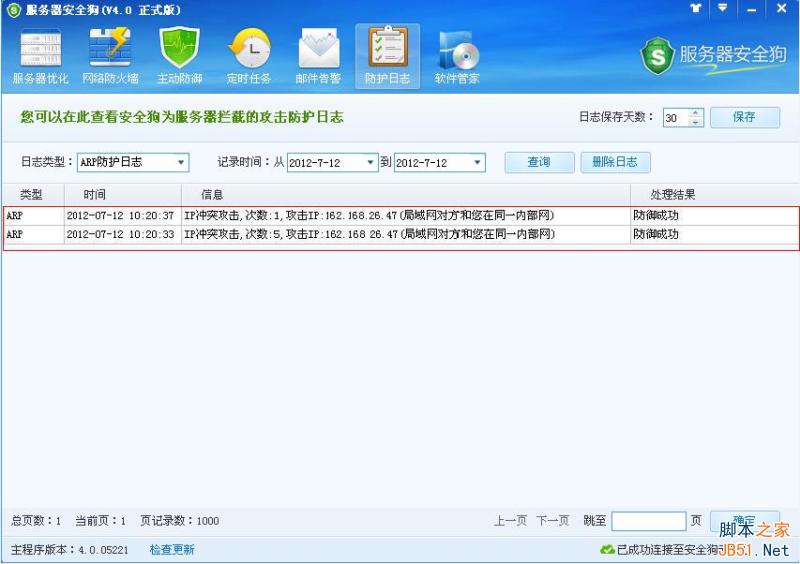
Task: Click the 总页数:1 status text
Action: 36,521
